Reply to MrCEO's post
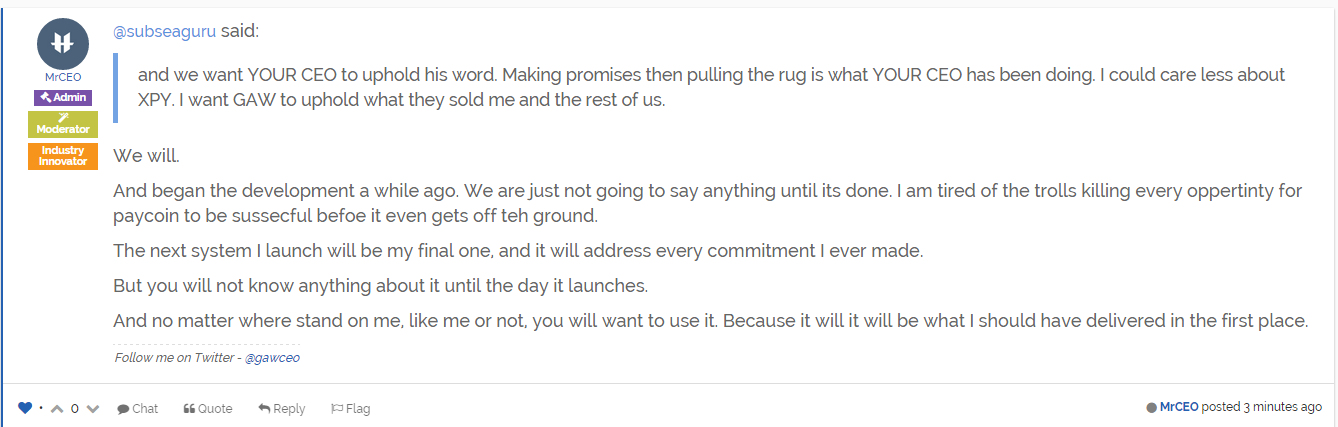Viewport: 1338px width, 427px height. [x=281, y=408]
